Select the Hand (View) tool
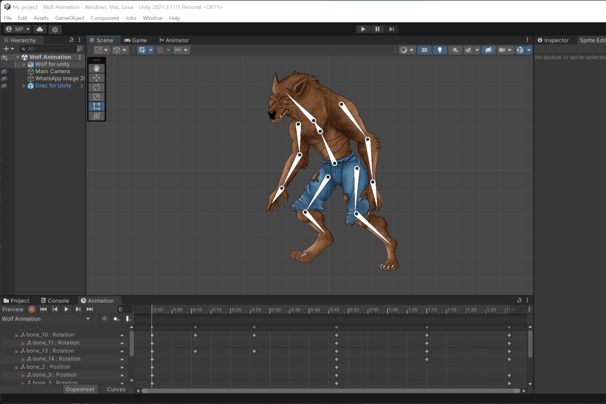 (97, 68)
